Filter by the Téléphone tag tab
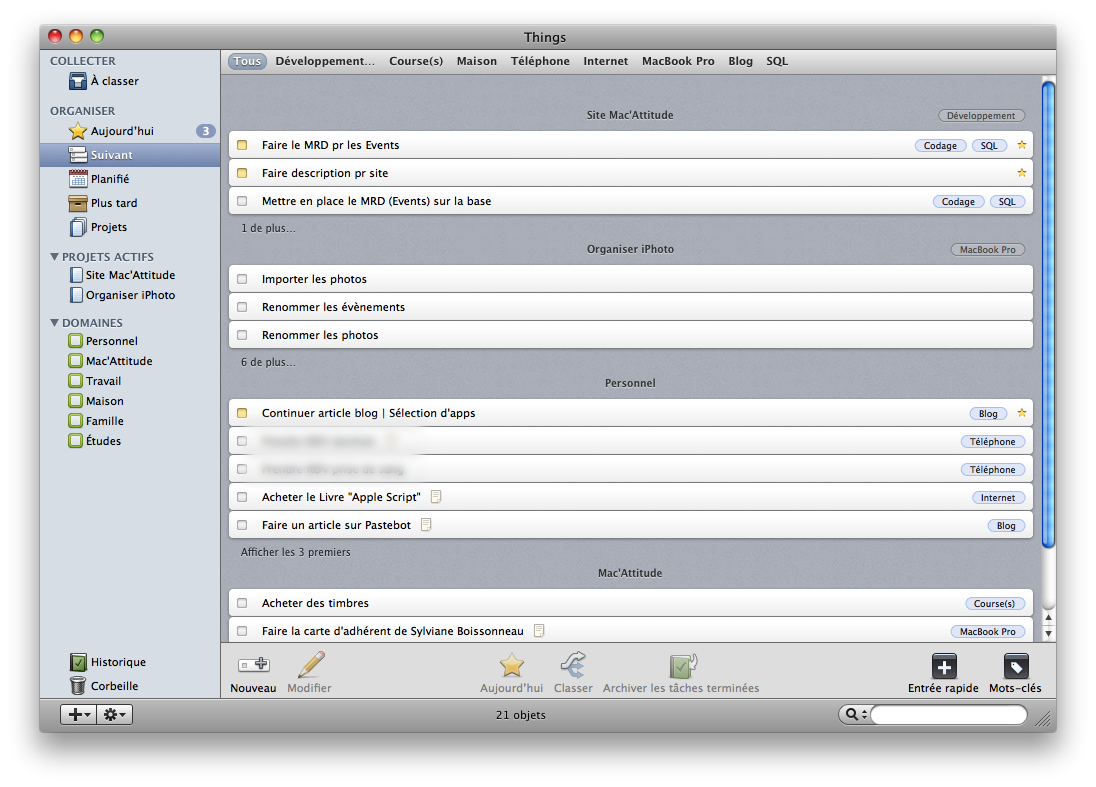 coord(540,61)
